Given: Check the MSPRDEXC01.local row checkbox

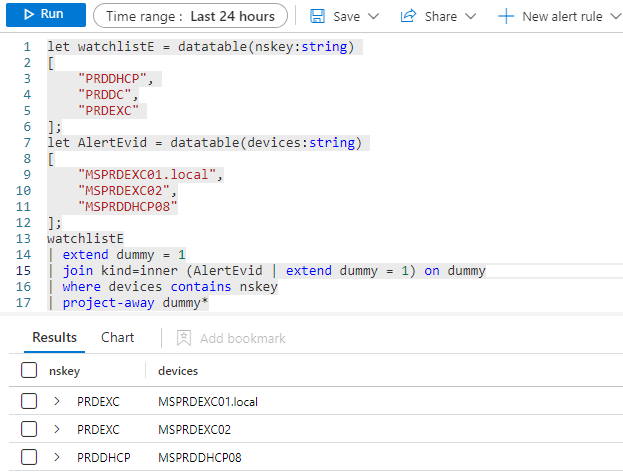Looking at the screenshot, I should click(x=29, y=401).
